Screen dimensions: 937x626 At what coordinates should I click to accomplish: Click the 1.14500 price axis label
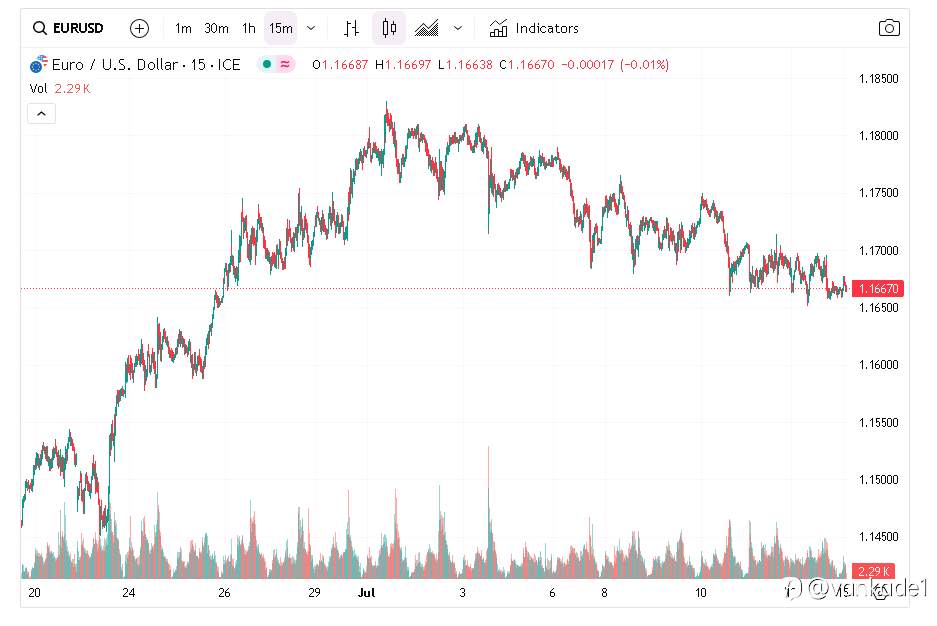(x=878, y=537)
